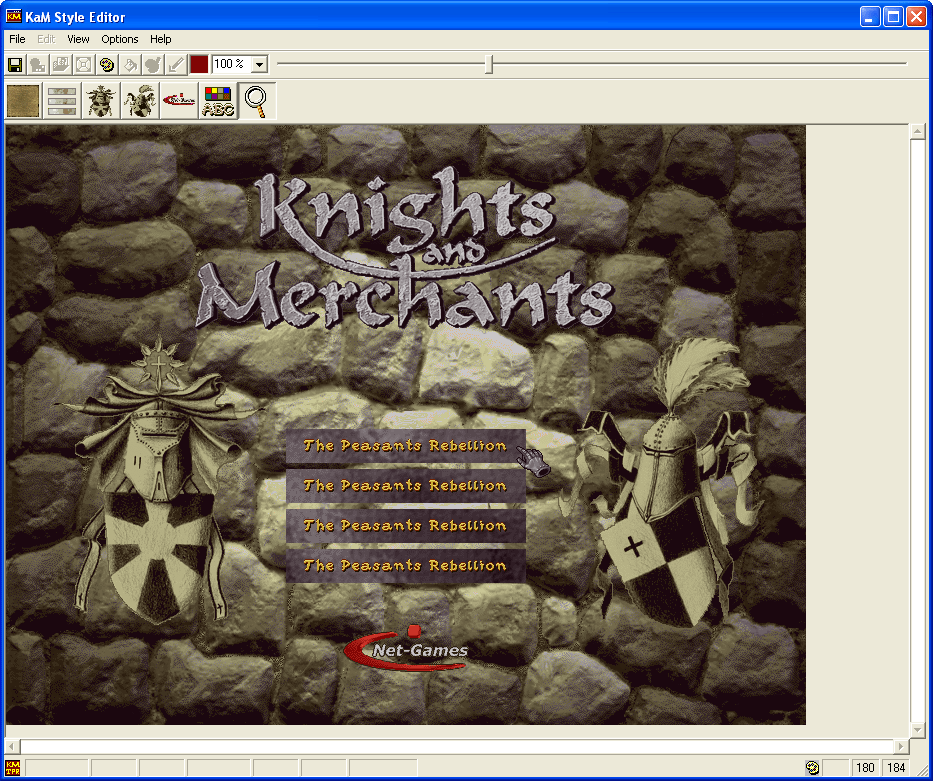
Task: Click the slider handle in the toolbar
Action: tap(489, 64)
